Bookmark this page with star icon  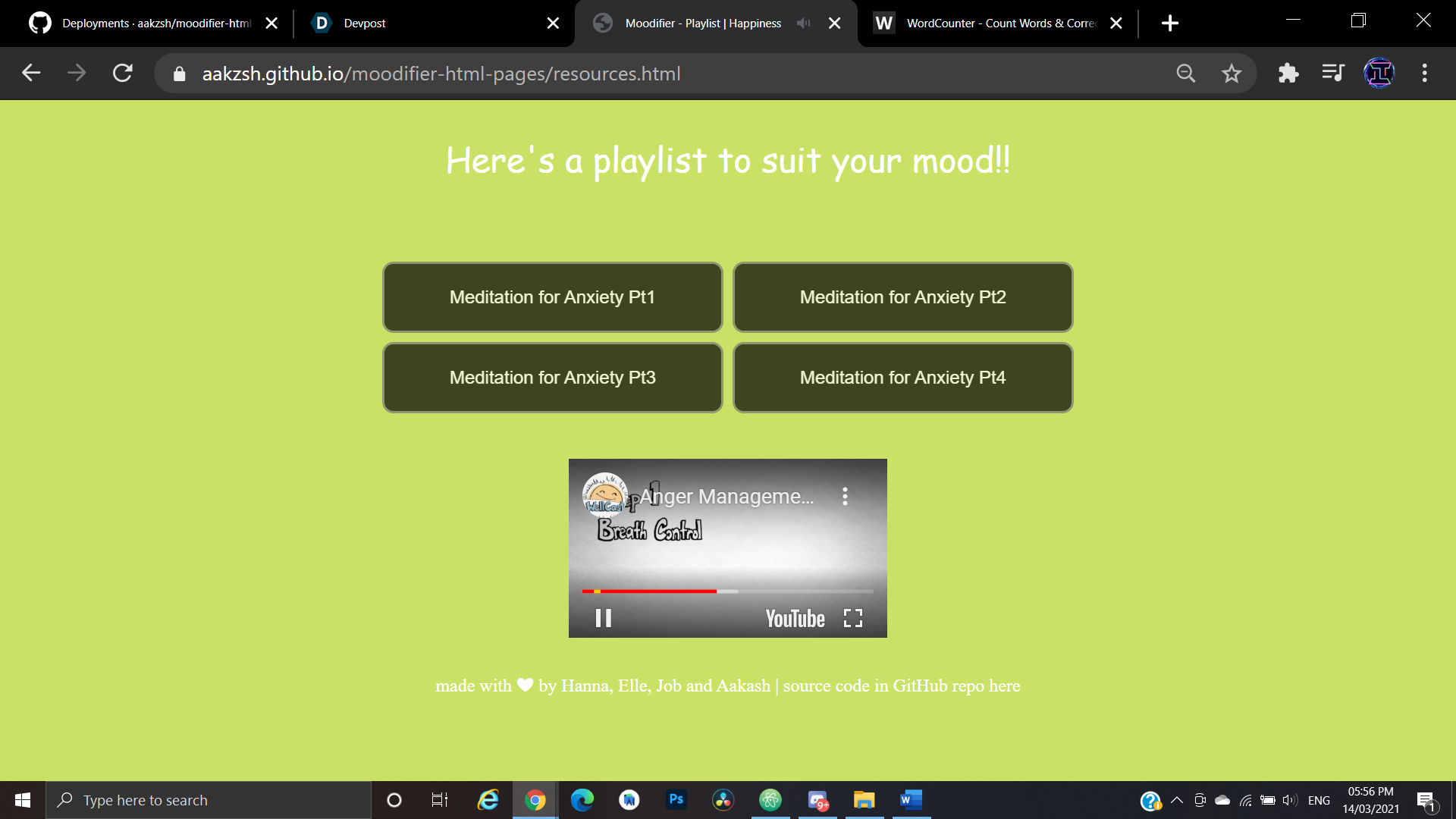click(1231, 74)
